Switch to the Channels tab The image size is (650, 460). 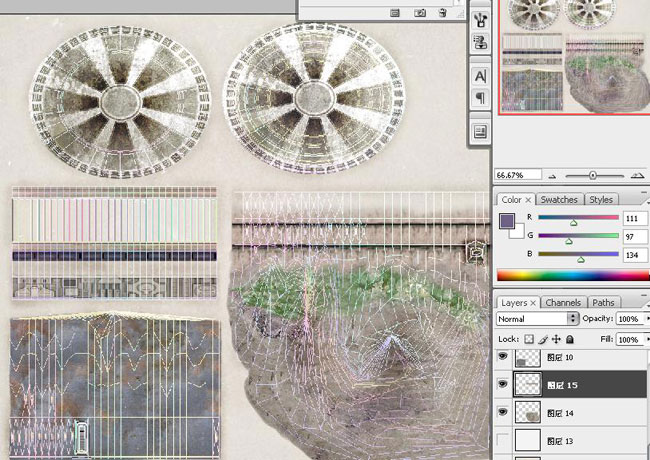(563, 303)
